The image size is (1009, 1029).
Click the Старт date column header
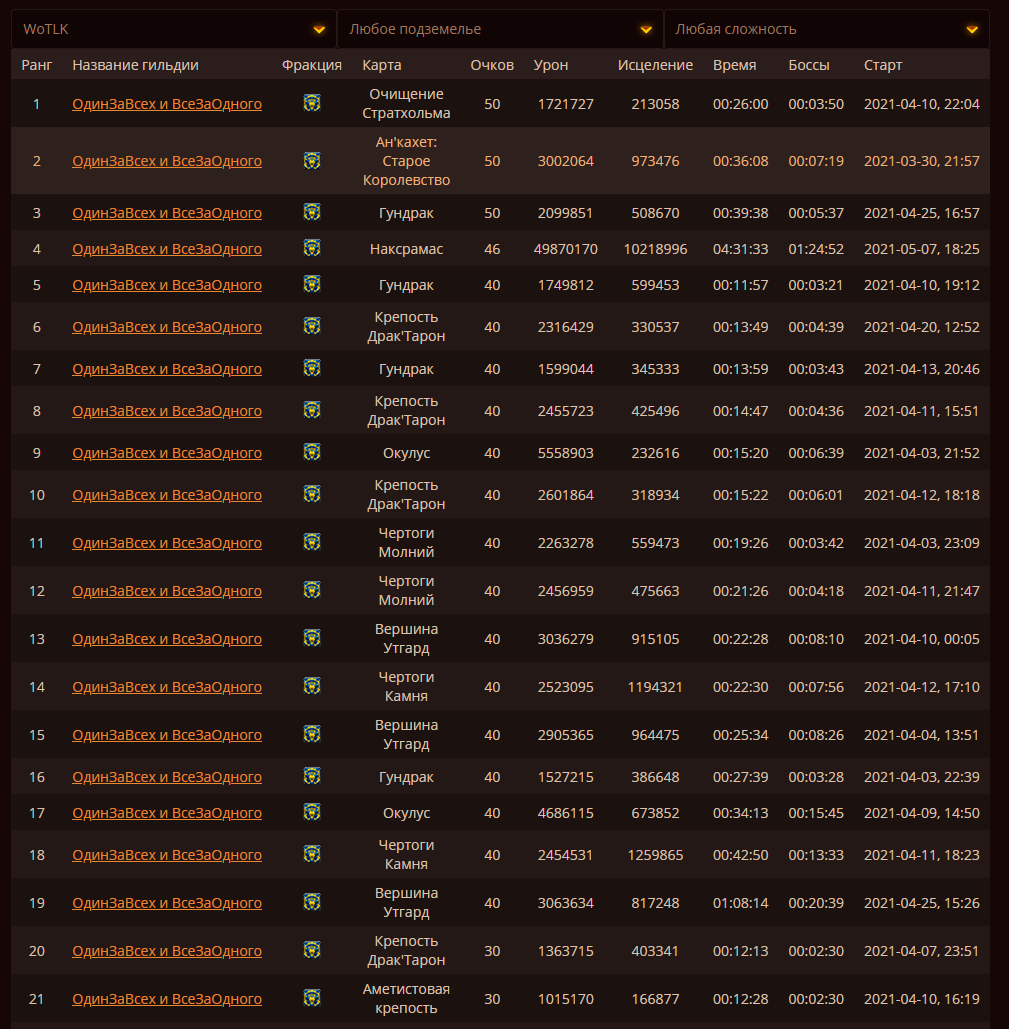tap(883, 65)
